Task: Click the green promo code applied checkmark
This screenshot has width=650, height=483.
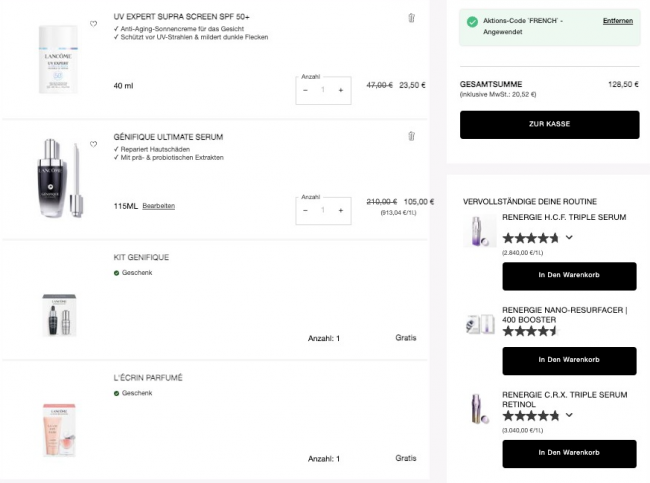Action: 472,21
